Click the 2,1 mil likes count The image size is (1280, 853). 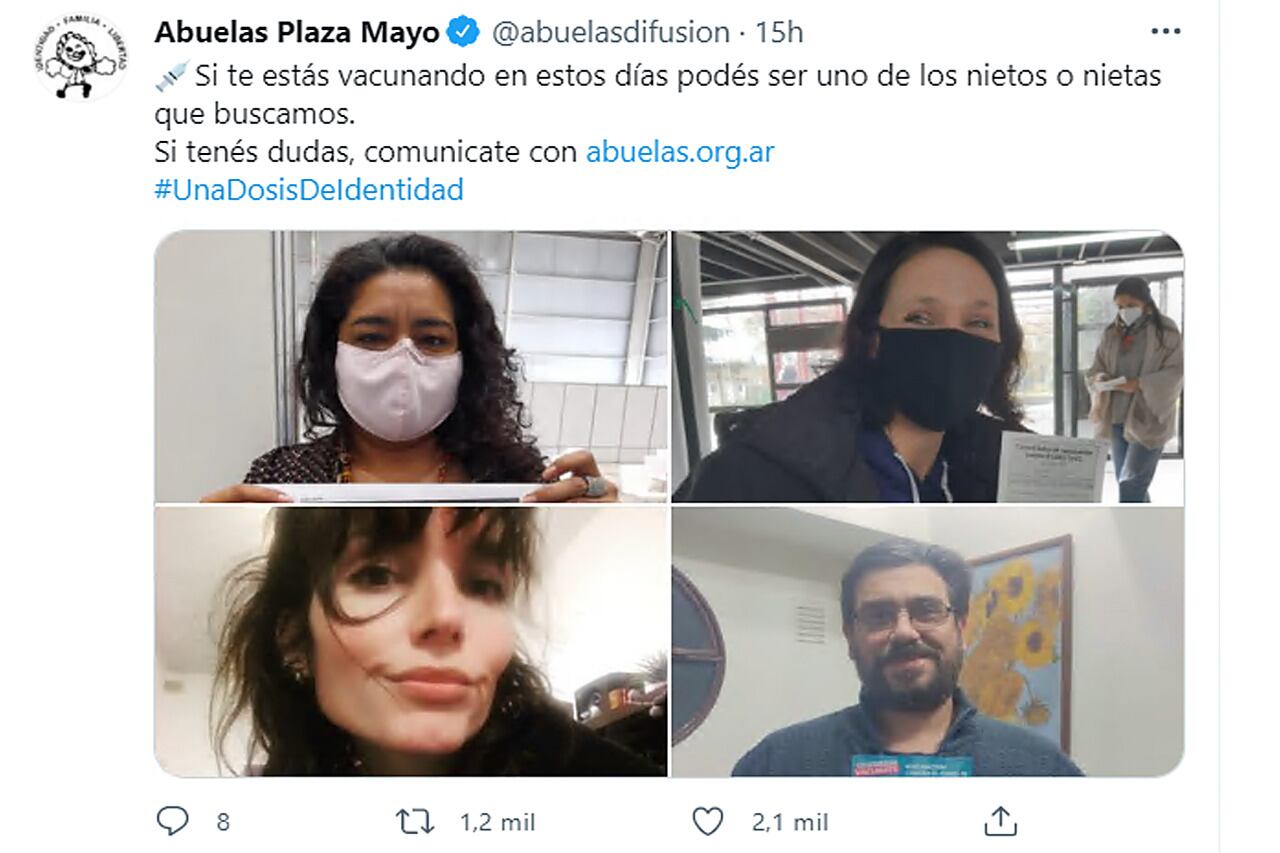coord(790,822)
